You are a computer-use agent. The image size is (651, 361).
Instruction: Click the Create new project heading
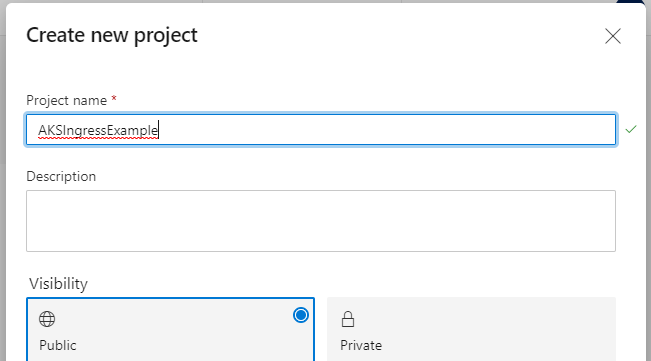tap(112, 35)
